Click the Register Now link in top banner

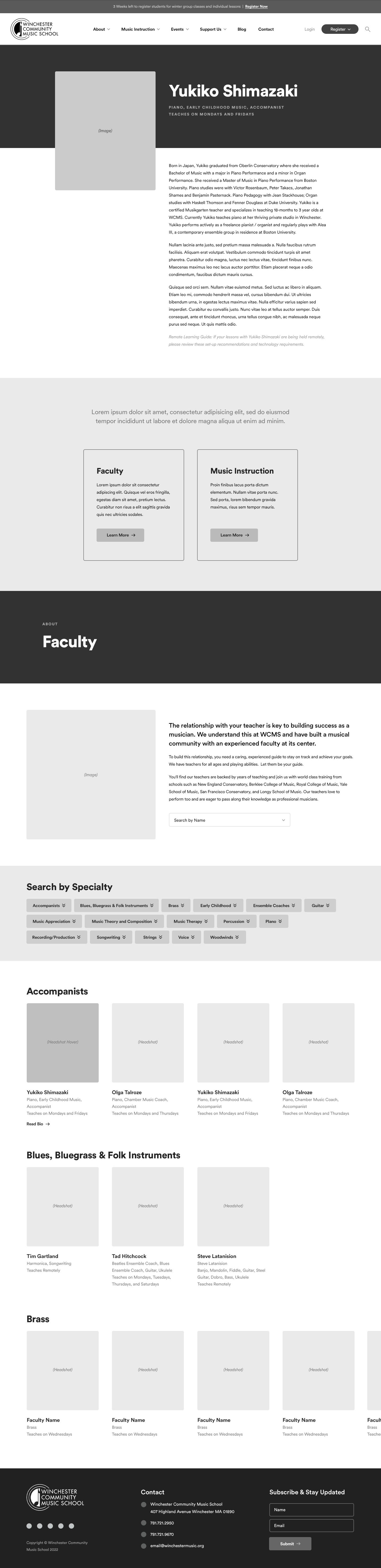(256, 7)
